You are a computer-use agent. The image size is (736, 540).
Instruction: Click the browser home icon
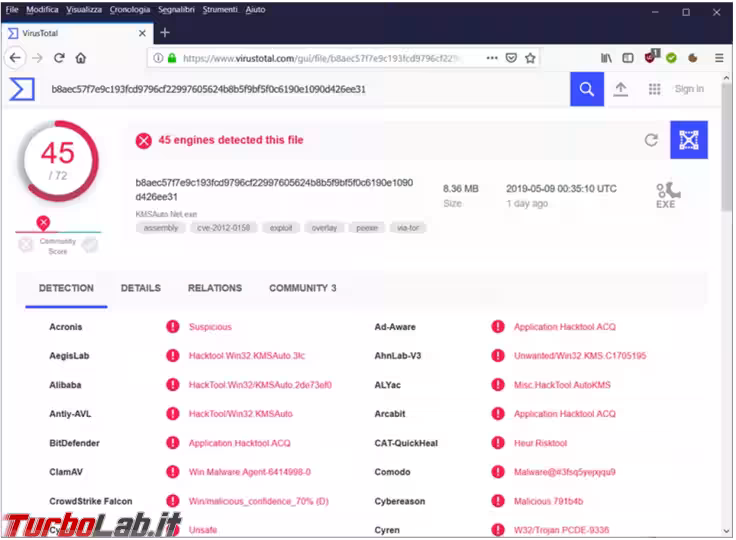coord(81,58)
